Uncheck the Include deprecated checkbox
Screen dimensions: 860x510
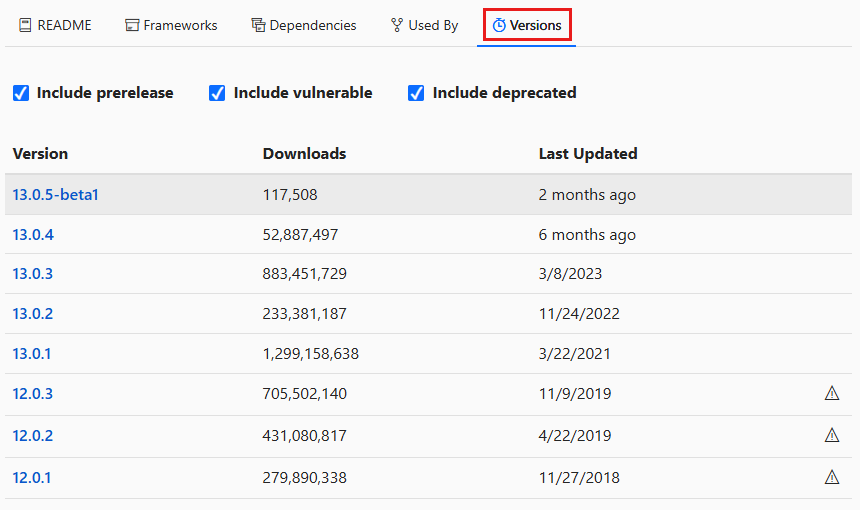[x=416, y=93]
